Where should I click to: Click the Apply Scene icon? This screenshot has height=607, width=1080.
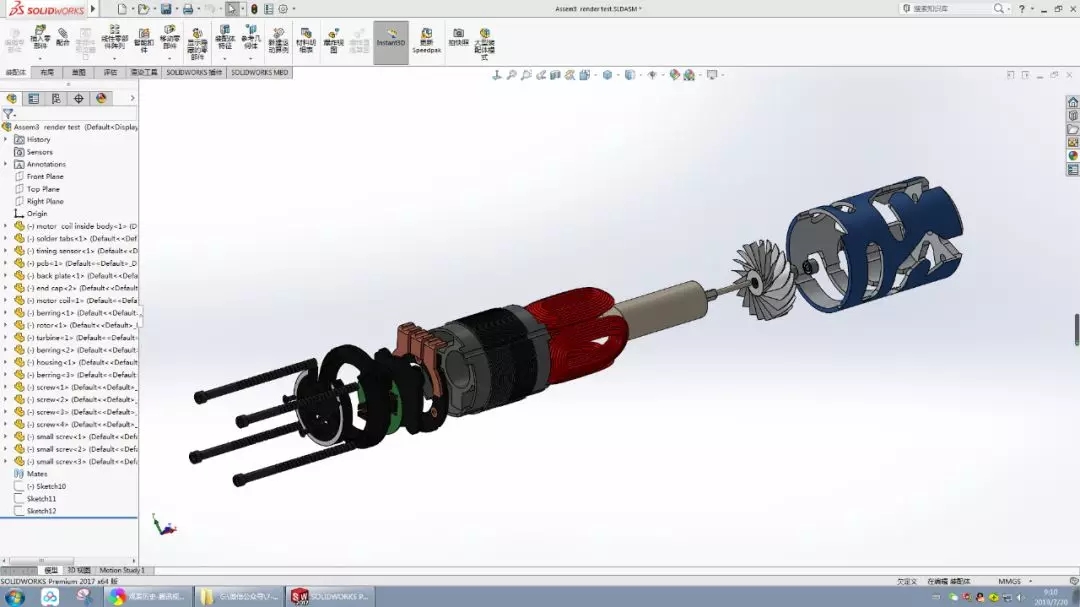(689, 74)
